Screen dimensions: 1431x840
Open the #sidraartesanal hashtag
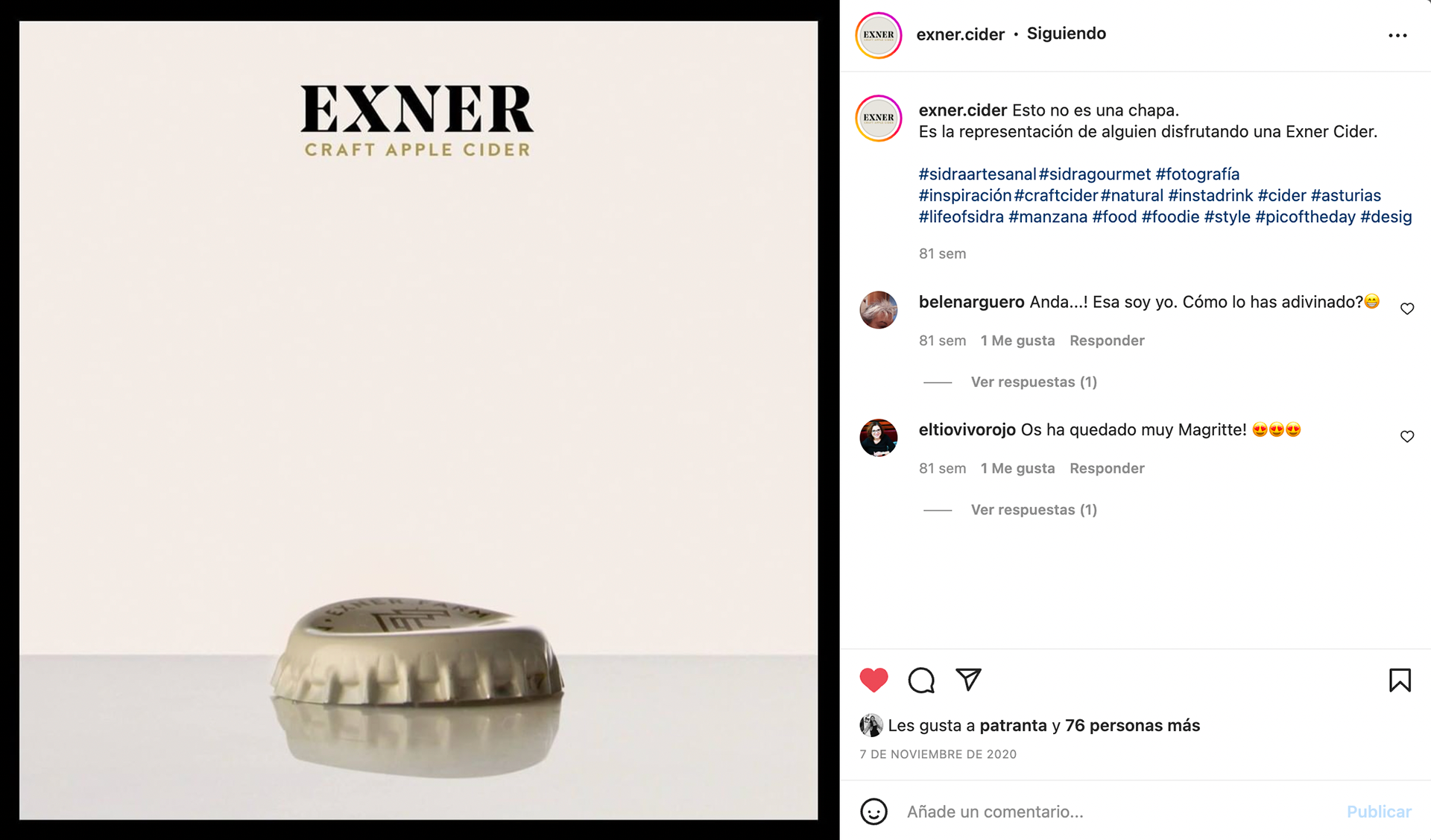pos(977,174)
